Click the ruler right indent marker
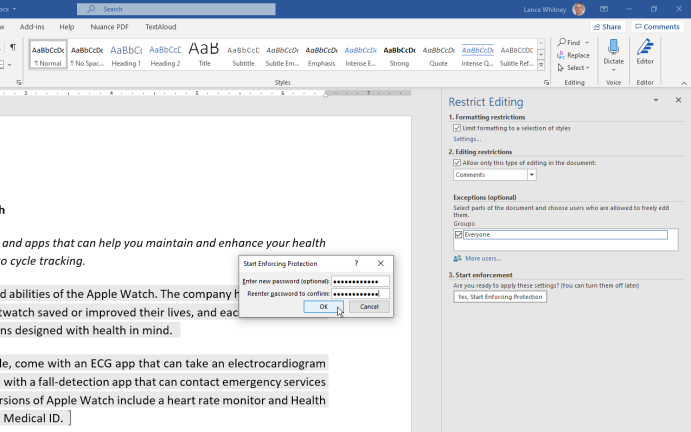Screen dimensions: 691x432 [x=325, y=94]
